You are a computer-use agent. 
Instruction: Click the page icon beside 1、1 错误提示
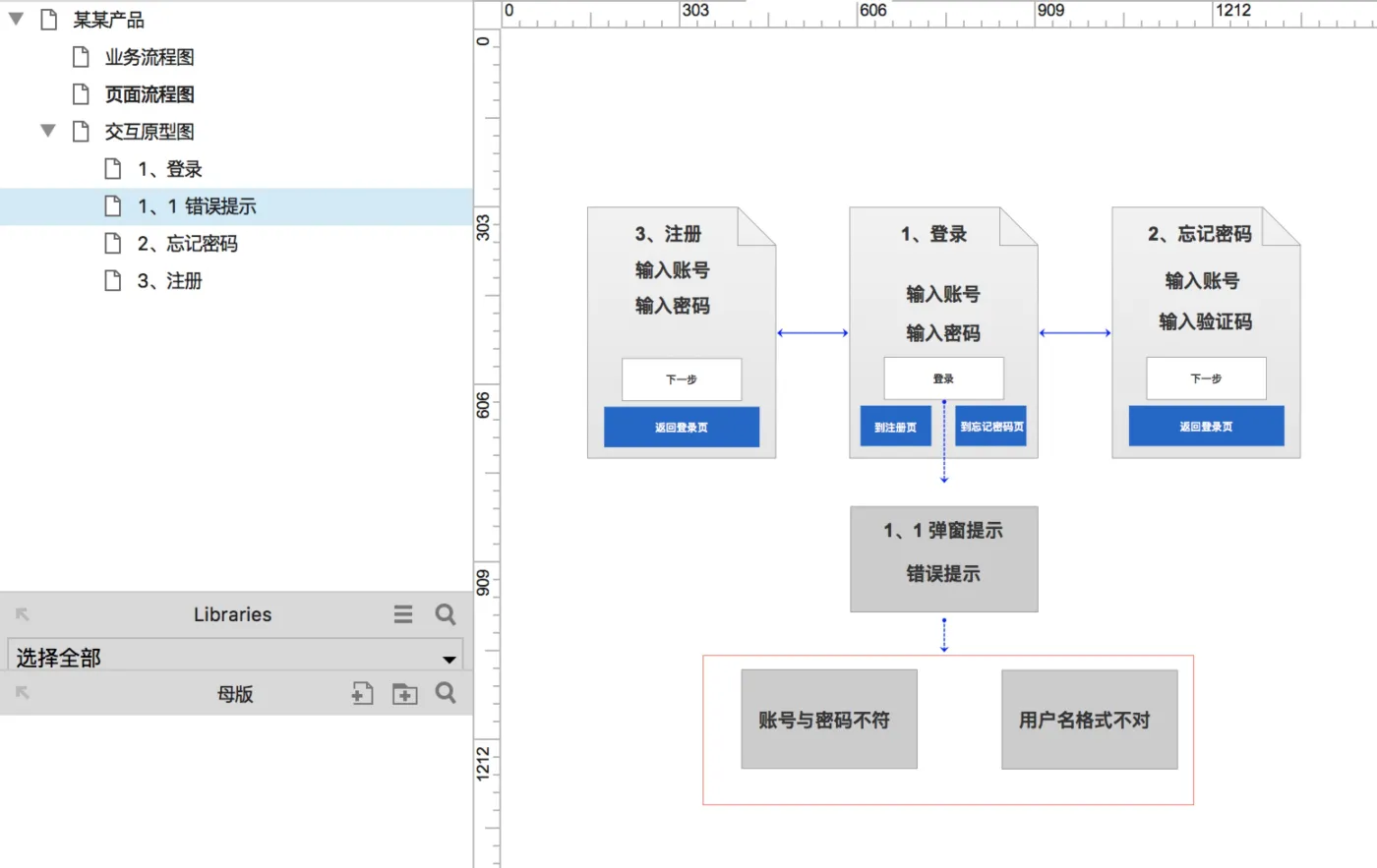pos(113,206)
